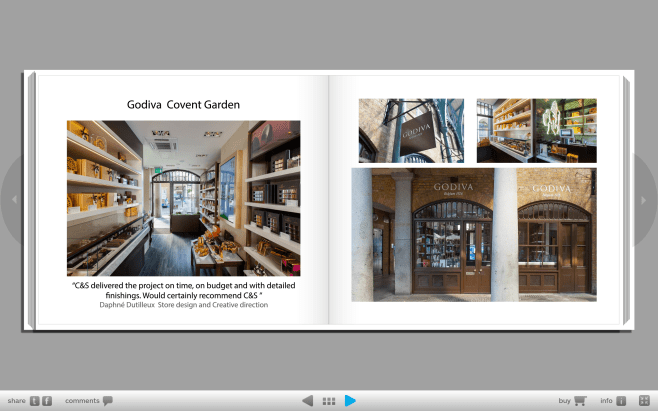Screen dimensions: 658x411
Task: Click the Godiva interior store photo
Action: pyautogui.click(x=183, y=198)
